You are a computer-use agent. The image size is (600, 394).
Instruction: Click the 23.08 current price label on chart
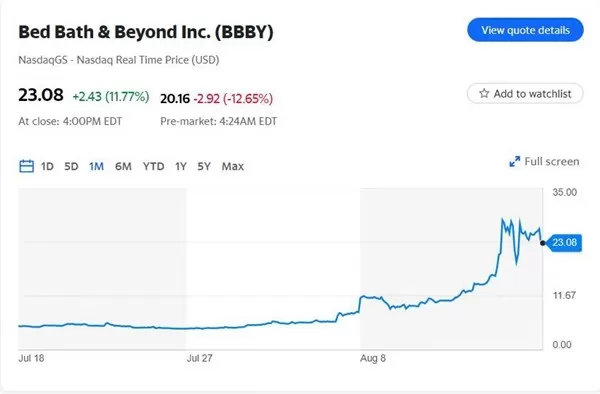(564, 243)
